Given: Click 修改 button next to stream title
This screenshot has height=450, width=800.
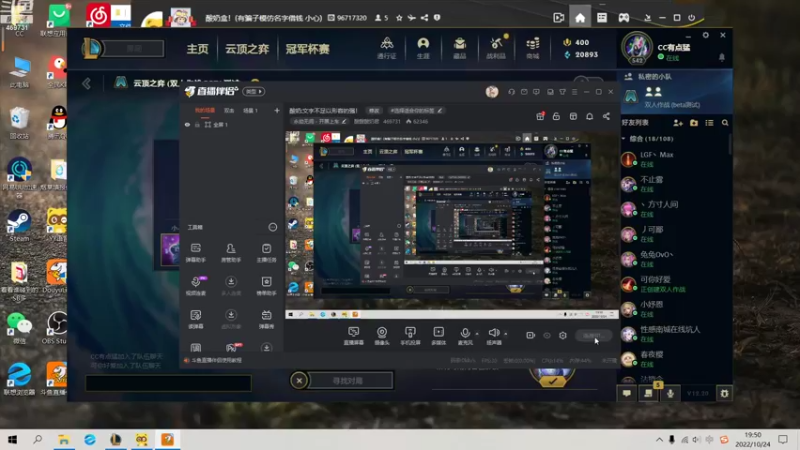Looking at the screenshot, I should pyautogui.click(x=374, y=110).
